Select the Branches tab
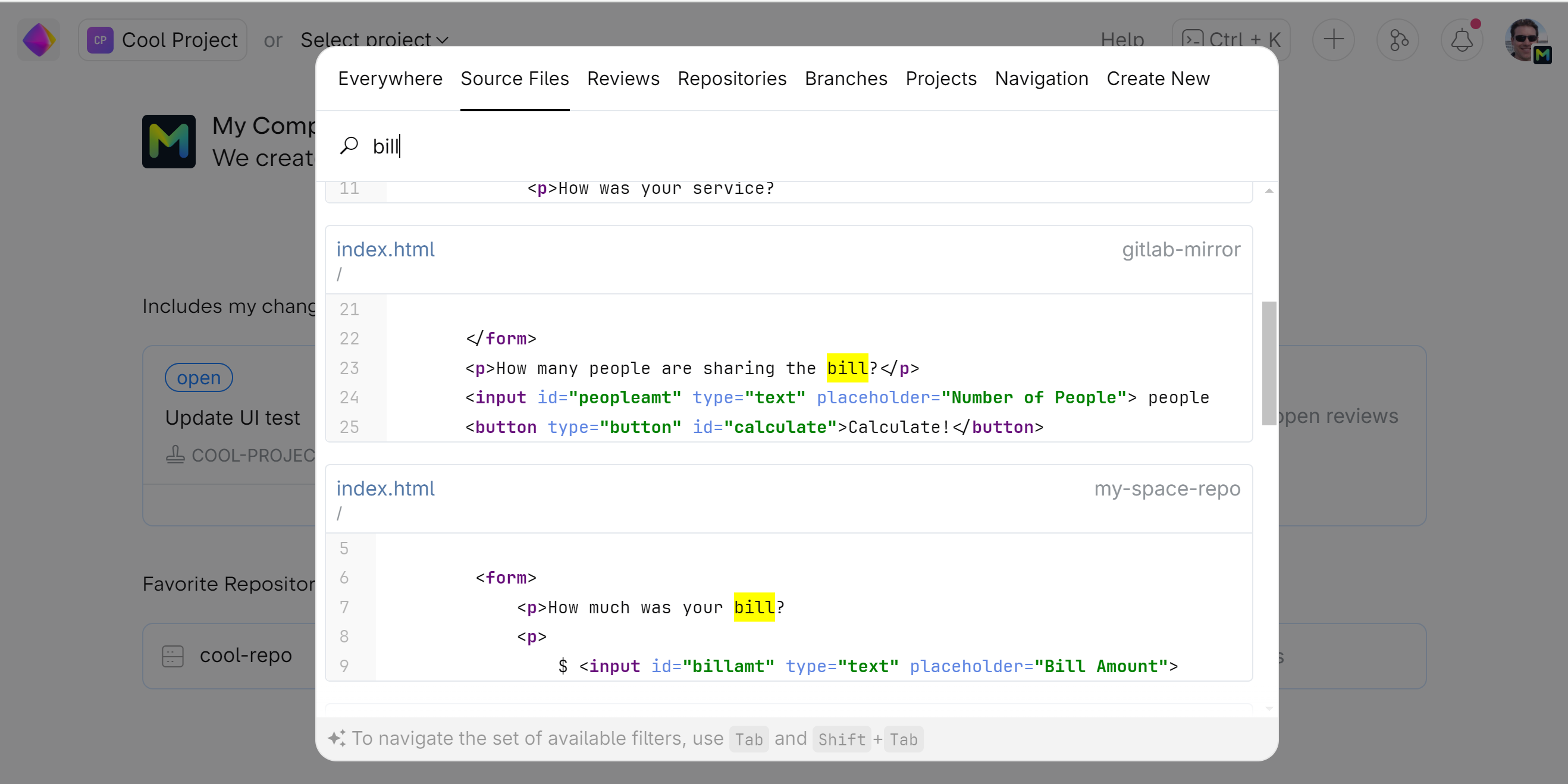Image resolution: width=1568 pixels, height=784 pixels. click(845, 79)
